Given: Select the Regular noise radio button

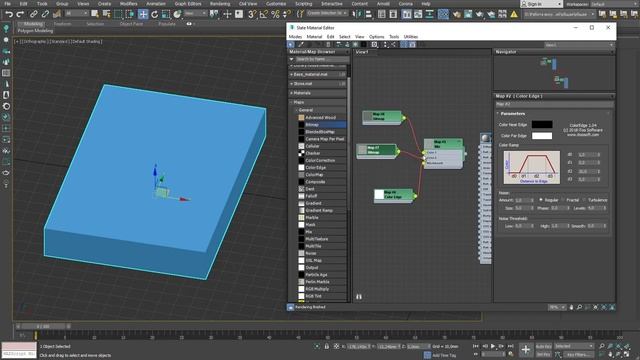Looking at the screenshot, I should (x=541, y=200).
